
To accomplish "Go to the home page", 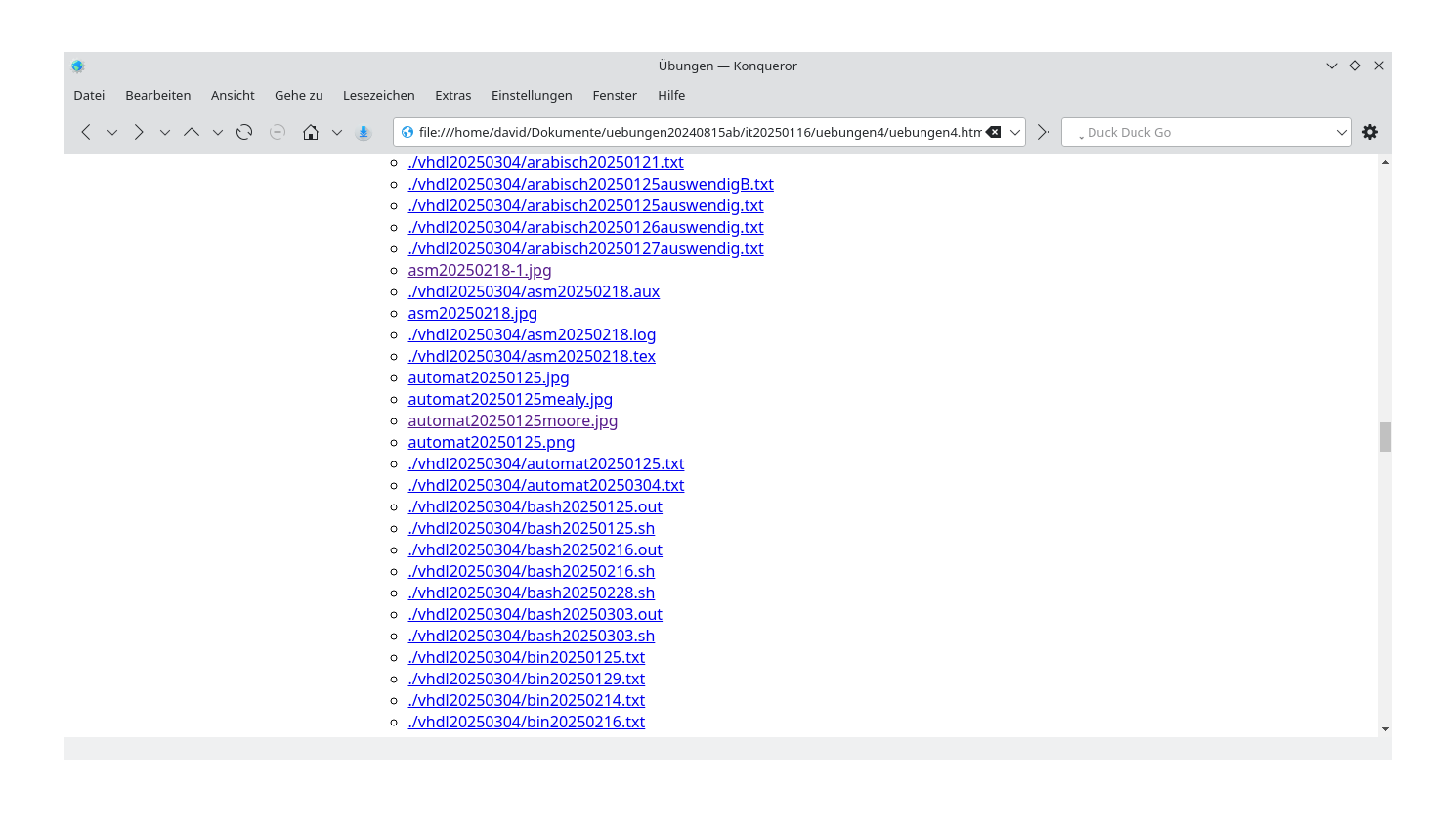I will pyautogui.click(x=311, y=132).
